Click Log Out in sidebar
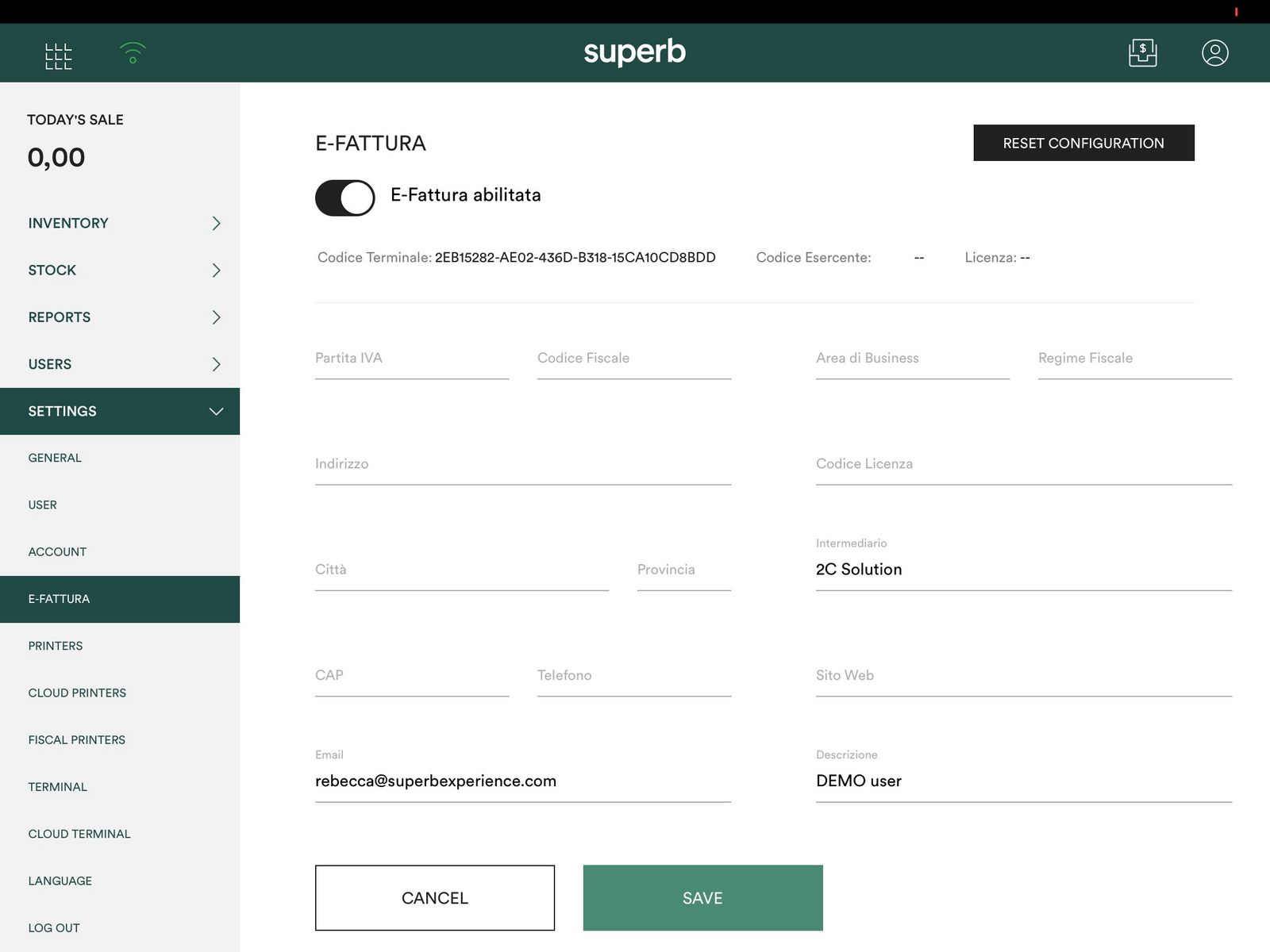Viewport: 1270px width, 952px height. tap(120, 927)
